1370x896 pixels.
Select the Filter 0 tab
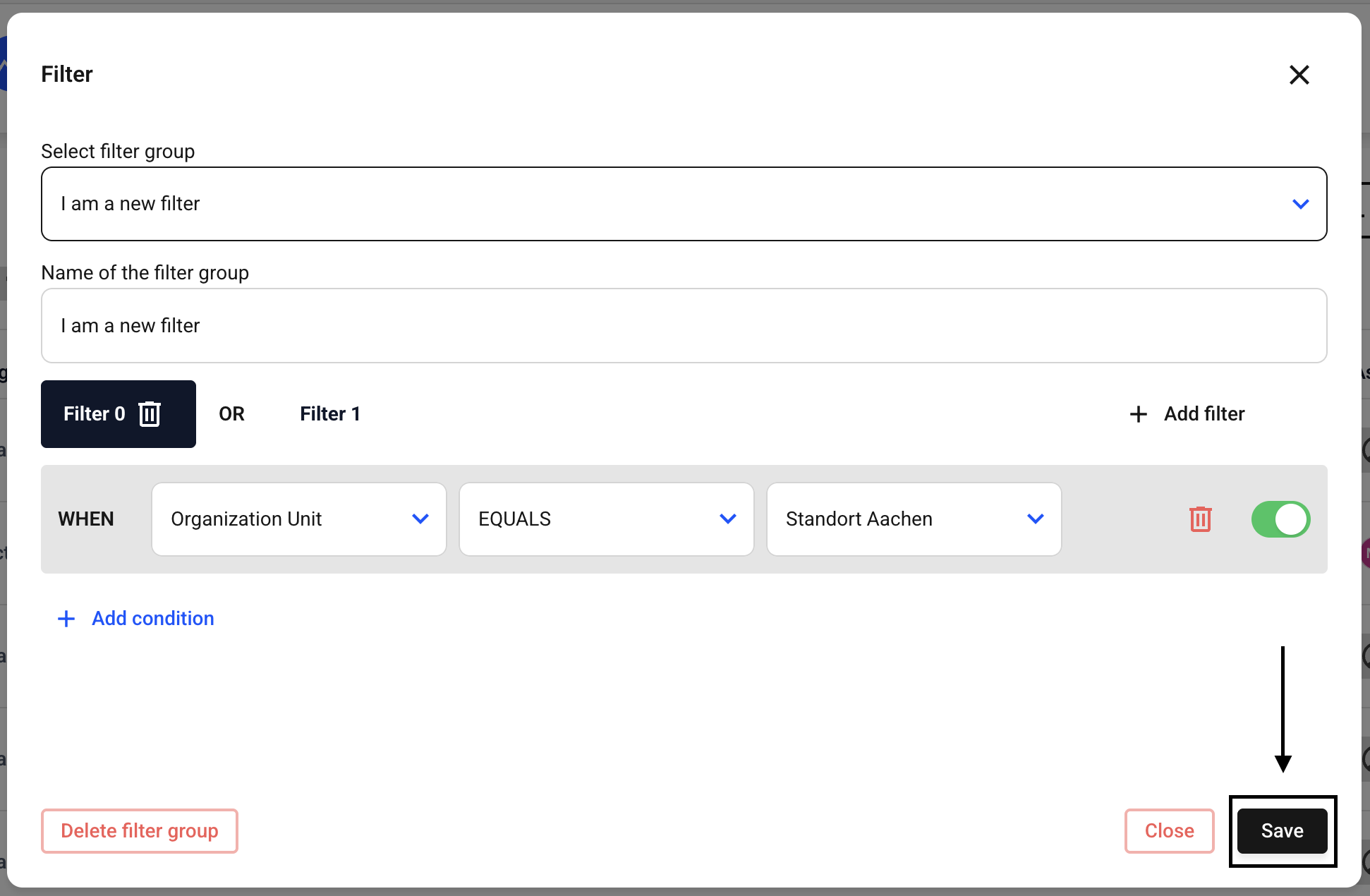94,414
